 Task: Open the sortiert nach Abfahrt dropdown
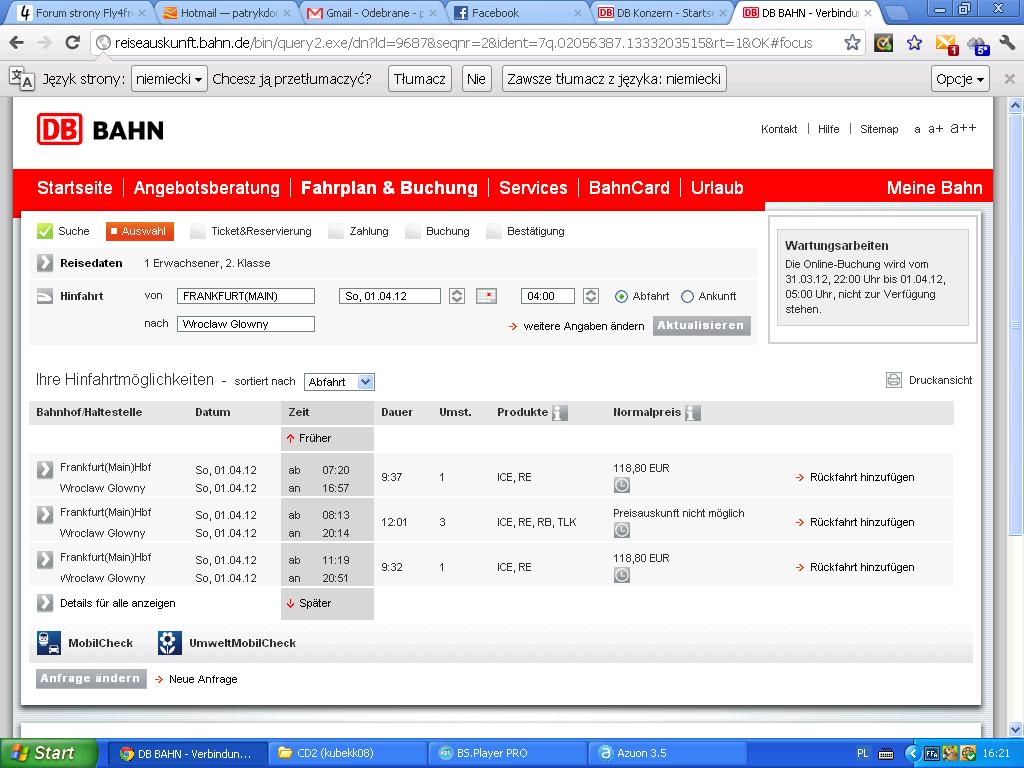coord(339,382)
